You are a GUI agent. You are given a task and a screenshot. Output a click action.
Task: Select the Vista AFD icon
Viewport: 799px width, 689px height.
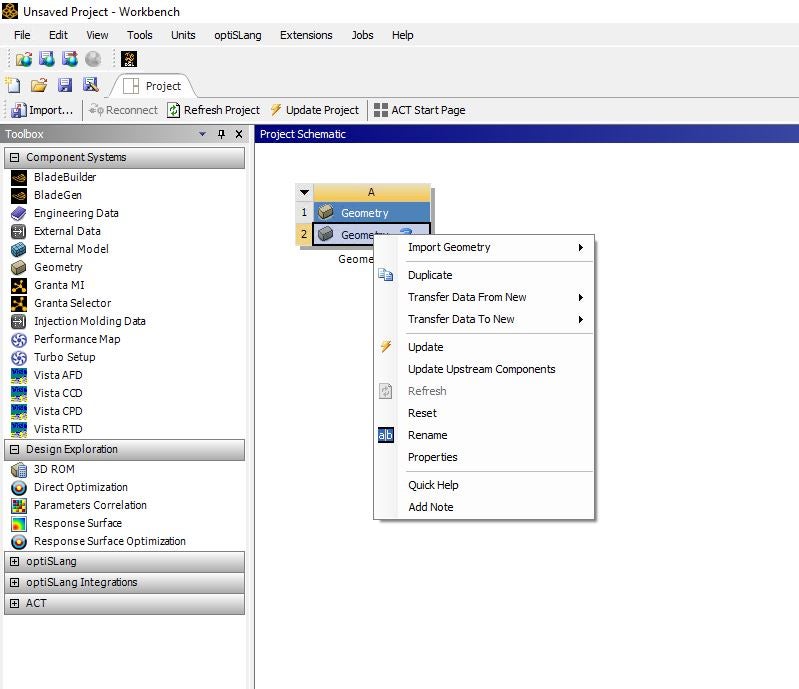click(19, 375)
